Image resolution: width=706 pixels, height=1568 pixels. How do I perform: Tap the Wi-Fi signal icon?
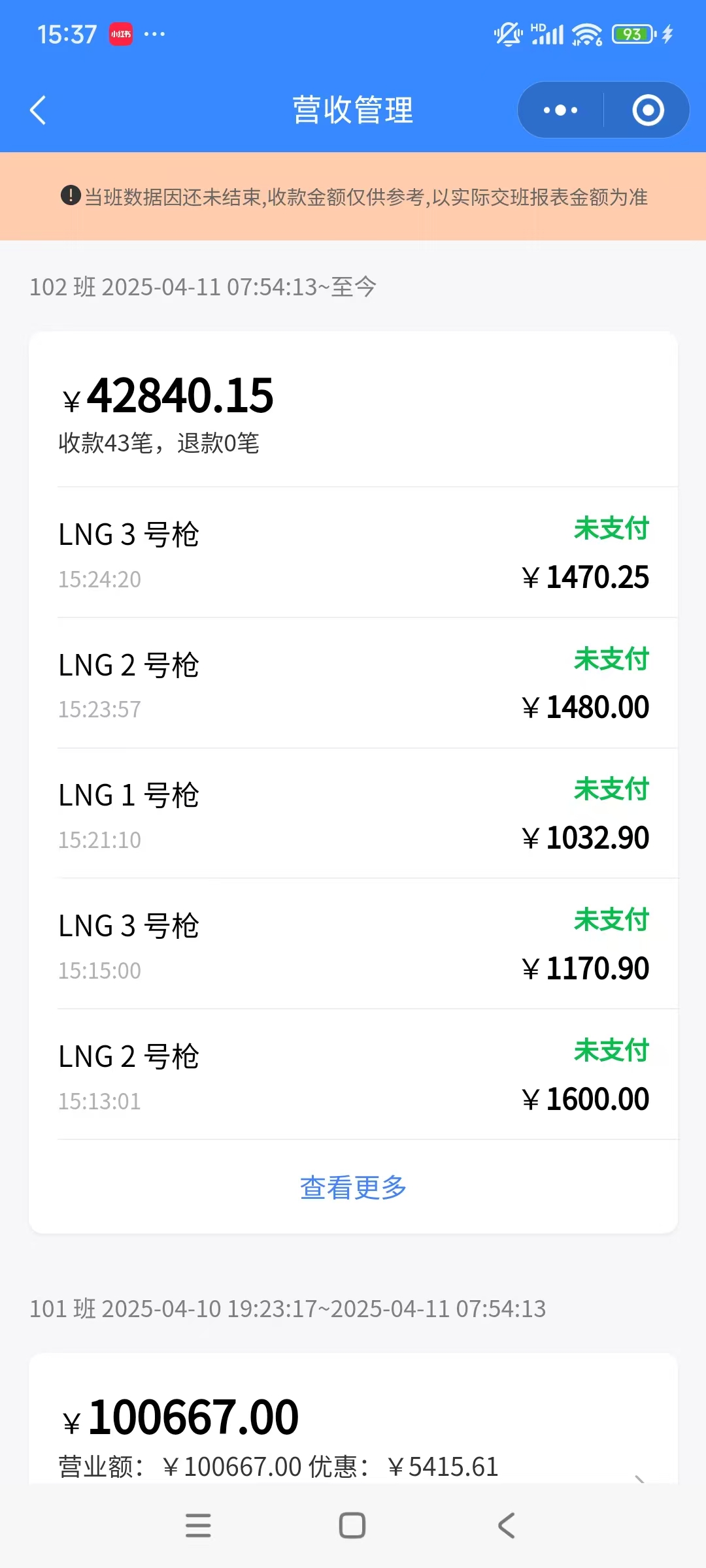coord(586,34)
